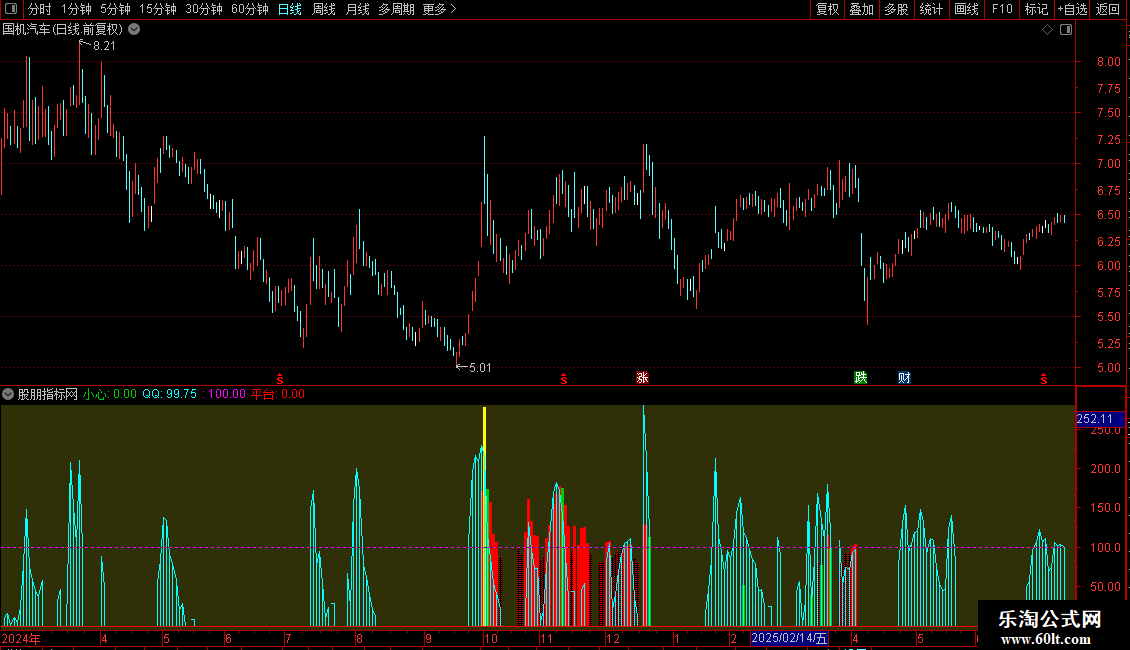The width and height of the screenshot is (1130, 650).
Task: Click the red 涨 event marker
Action: (x=642, y=378)
